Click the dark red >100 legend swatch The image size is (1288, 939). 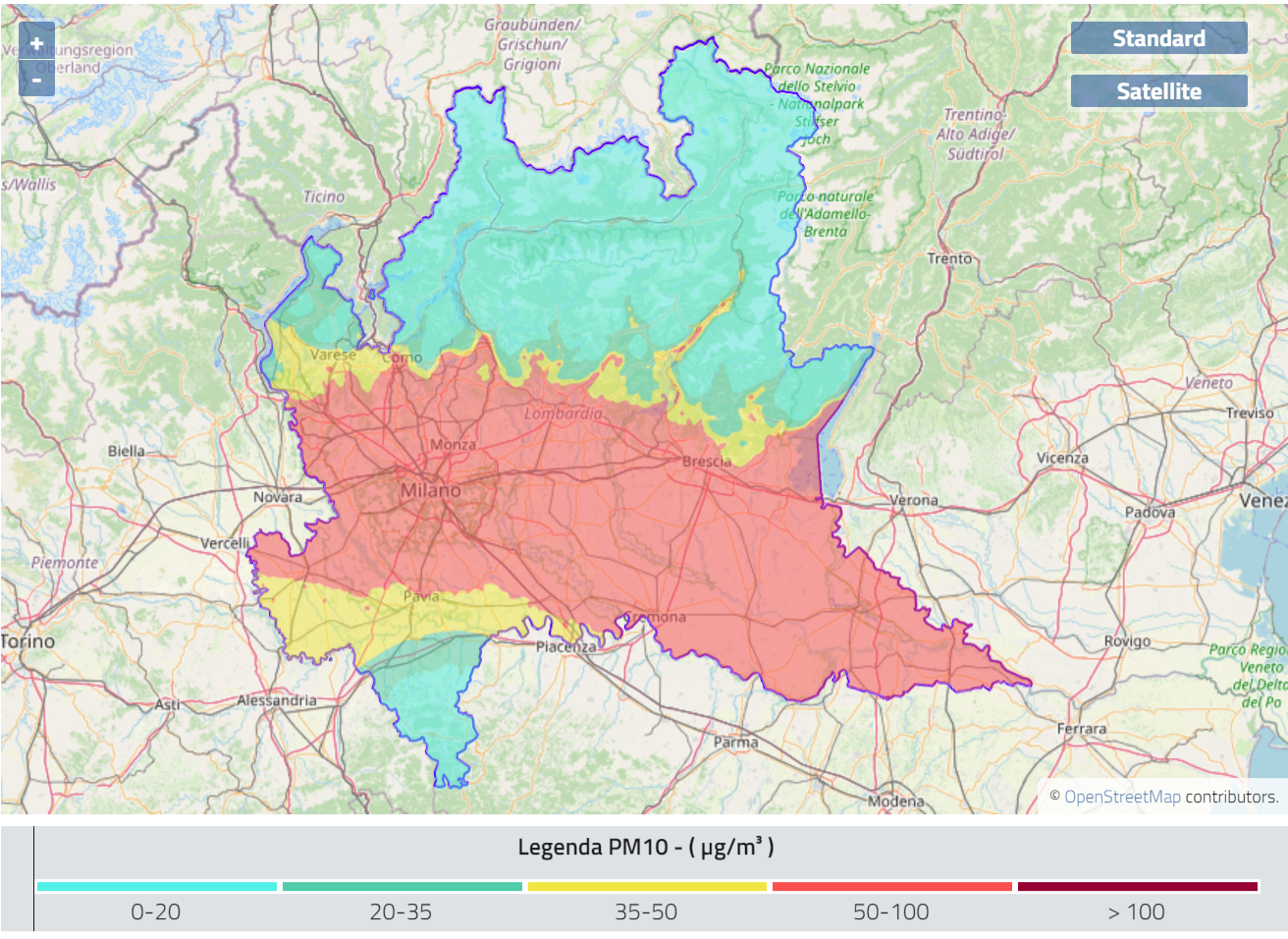tap(1137, 886)
